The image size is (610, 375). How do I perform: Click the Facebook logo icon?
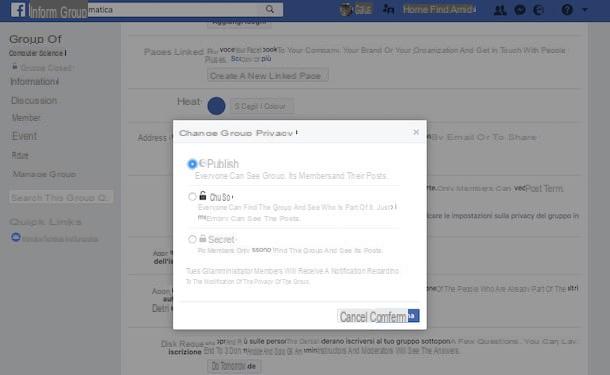18,10
